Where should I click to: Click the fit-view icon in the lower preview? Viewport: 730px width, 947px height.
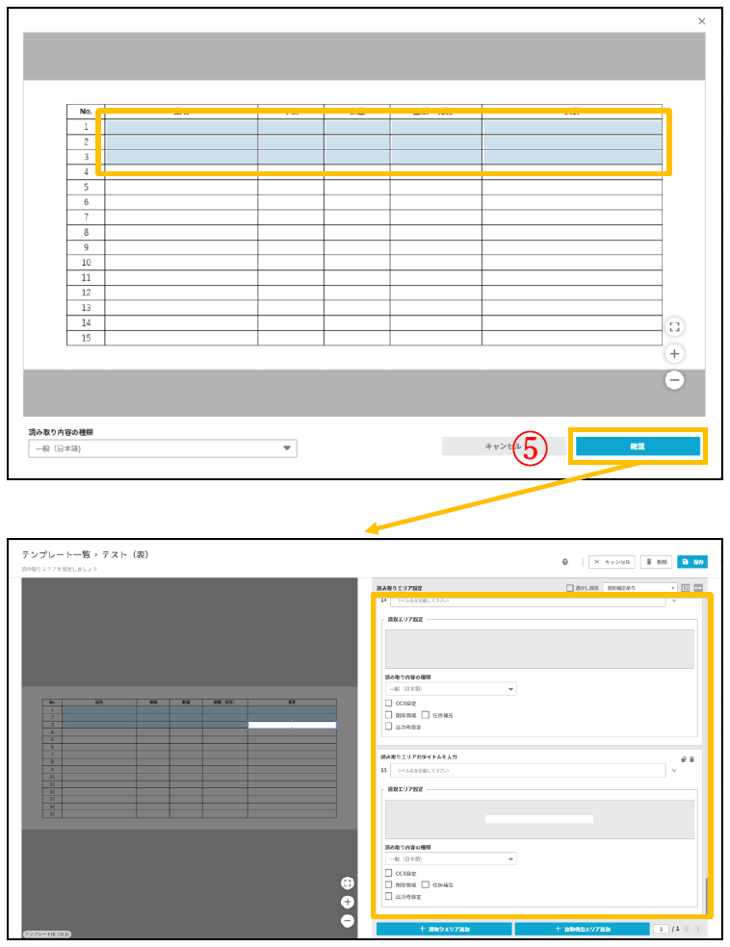[x=347, y=883]
